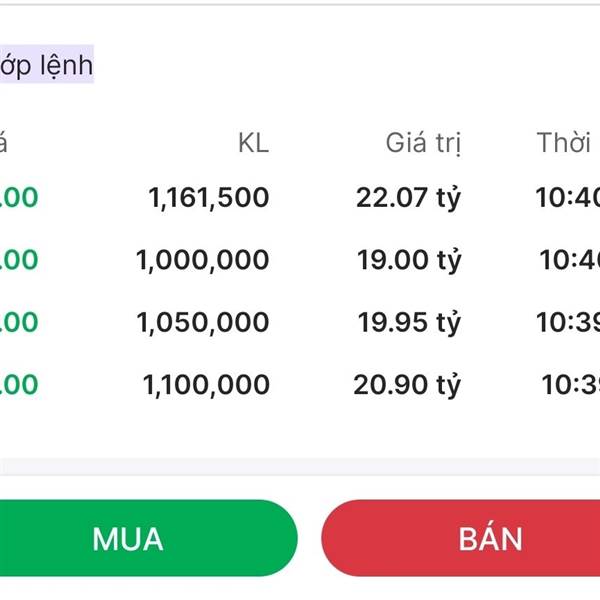Sort by the KL column header
This screenshot has height=600, width=600.
253,143
